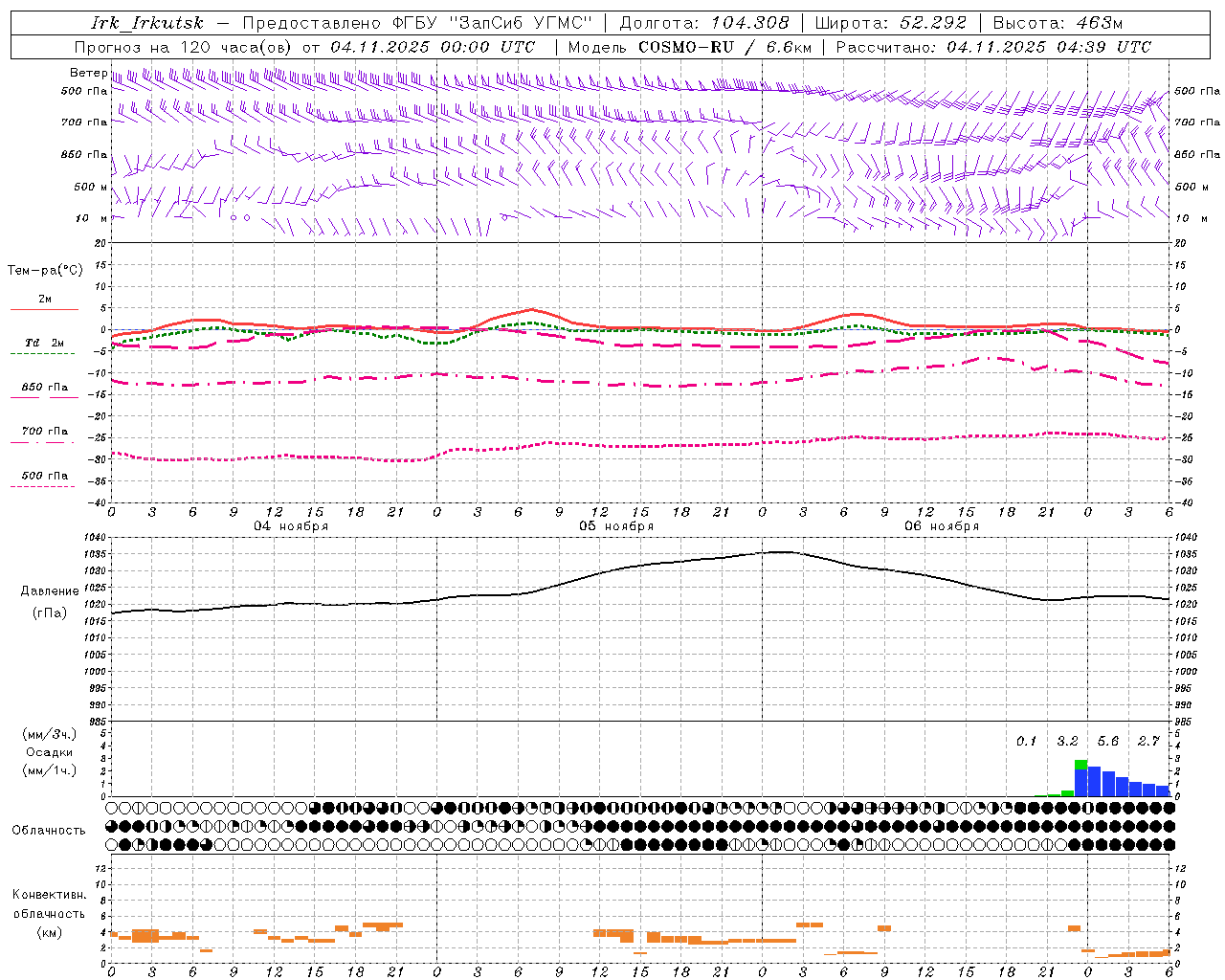This screenshot has height=980, width=1225.
Task: Click the 2.7 precipitation total
Action: (1148, 741)
